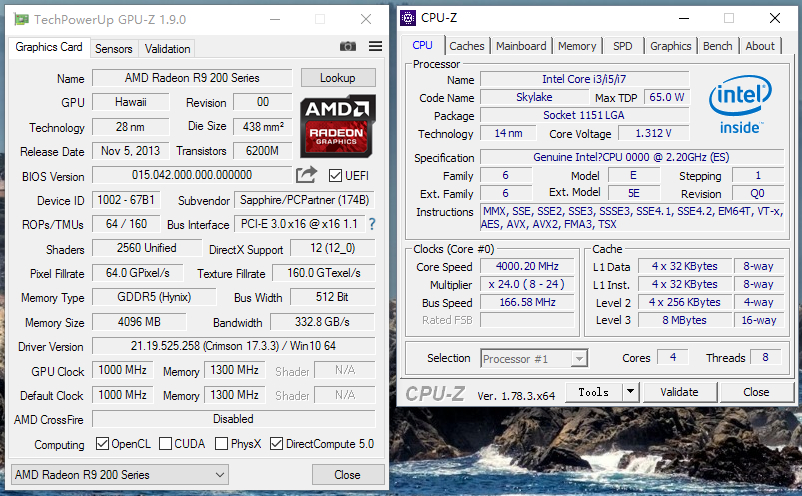
Task: Click the Threads 8 value in CPU-Z
Action: pos(765,357)
